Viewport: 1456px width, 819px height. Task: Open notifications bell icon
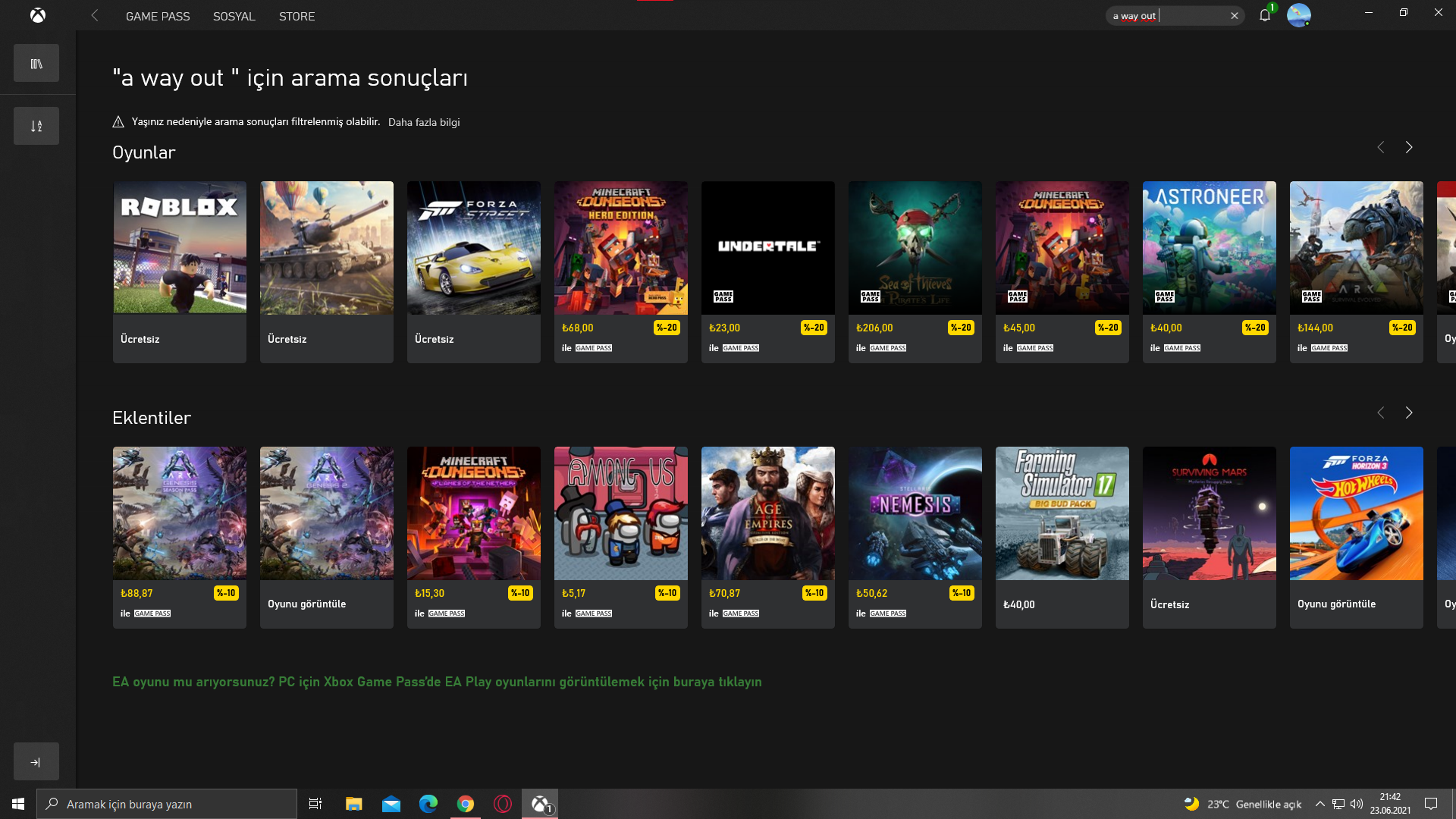[x=1265, y=15]
